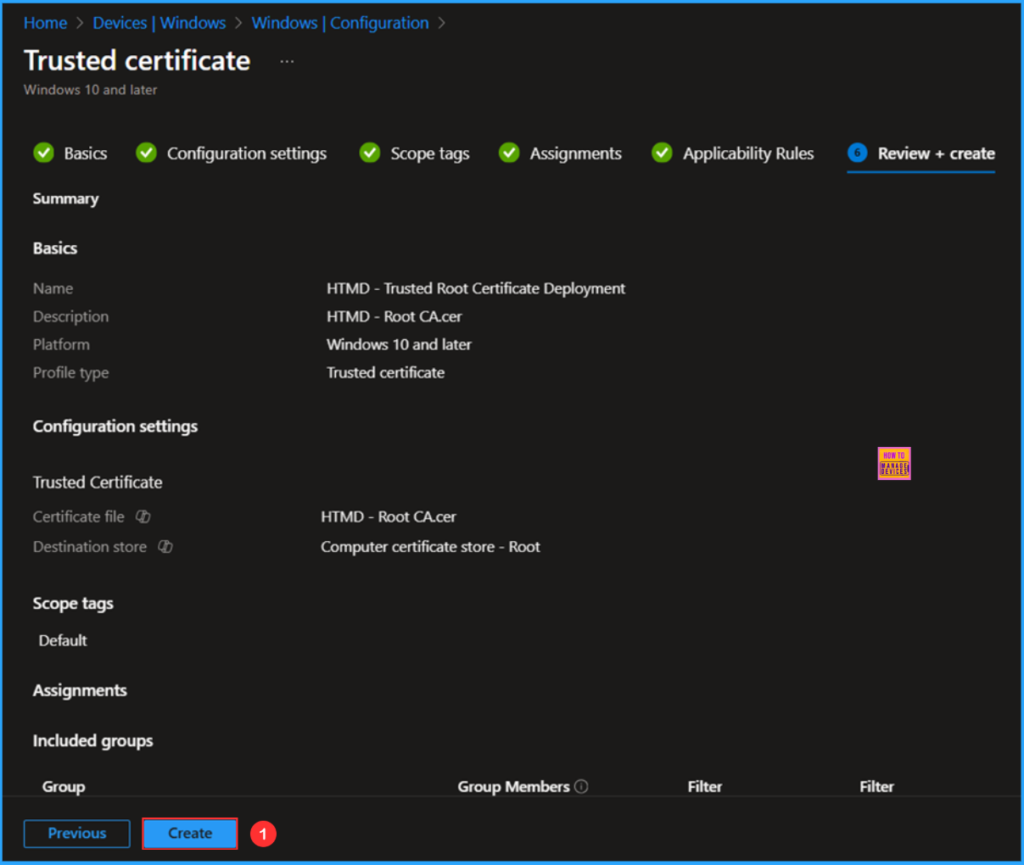Select the Group Members column header
Image resolution: width=1024 pixels, height=865 pixels.
[513, 787]
